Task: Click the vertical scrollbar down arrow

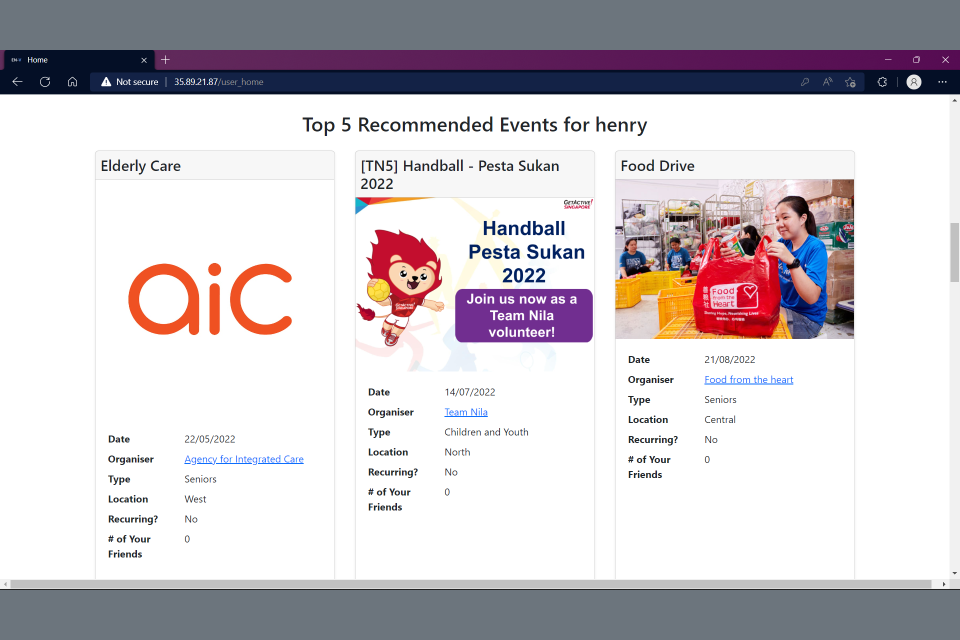Action: point(954,574)
